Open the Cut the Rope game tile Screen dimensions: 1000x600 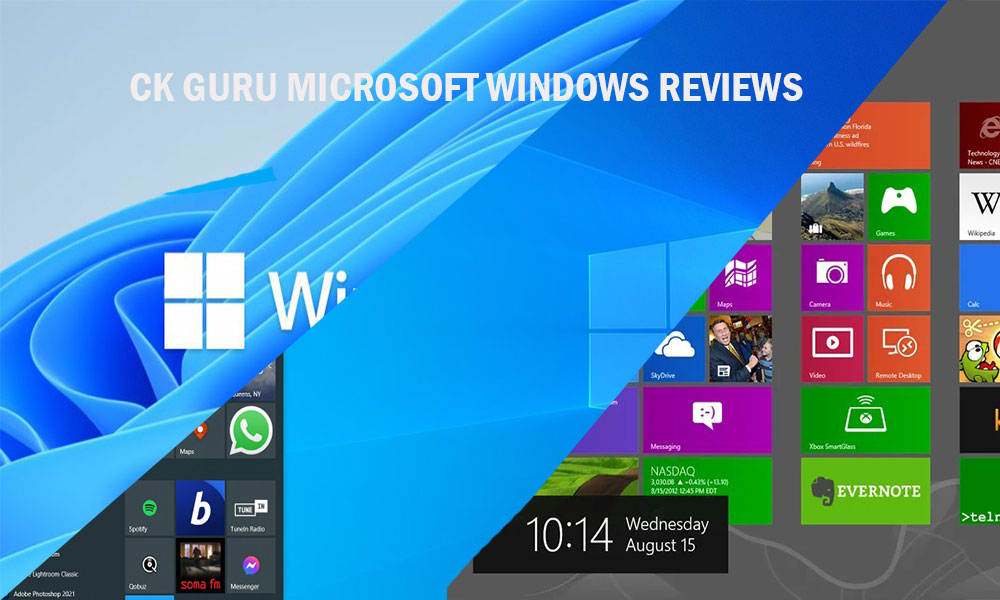980,349
